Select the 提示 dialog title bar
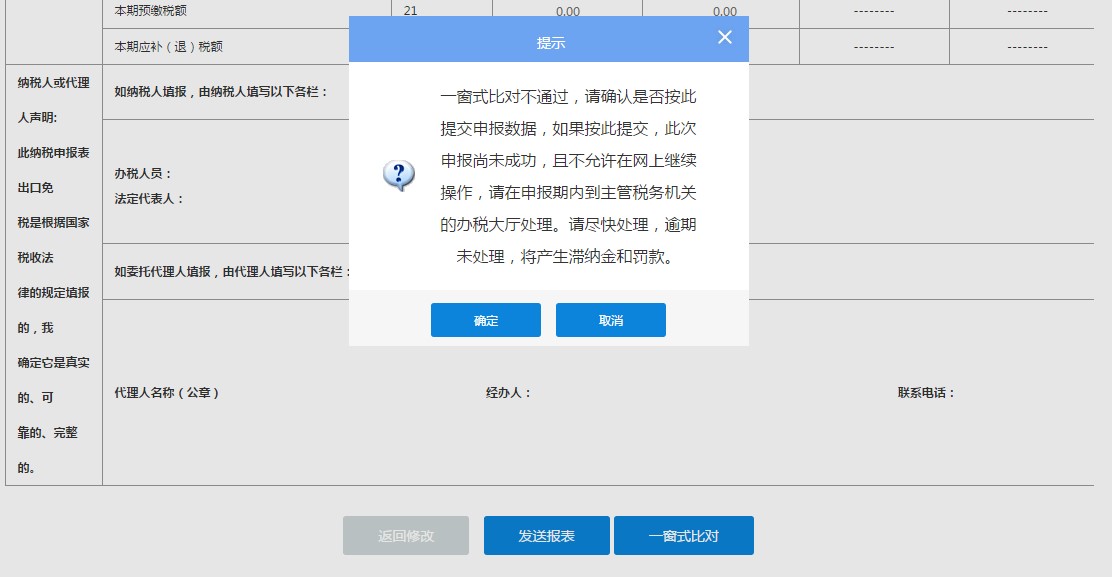The height and width of the screenshot is (577, 1112). pyautogui.click(x=548, y=38)
